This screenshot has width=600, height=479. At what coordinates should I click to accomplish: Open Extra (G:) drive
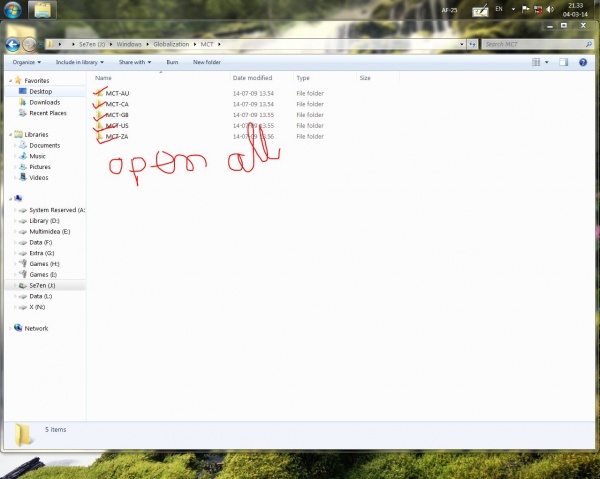[42, 253]
